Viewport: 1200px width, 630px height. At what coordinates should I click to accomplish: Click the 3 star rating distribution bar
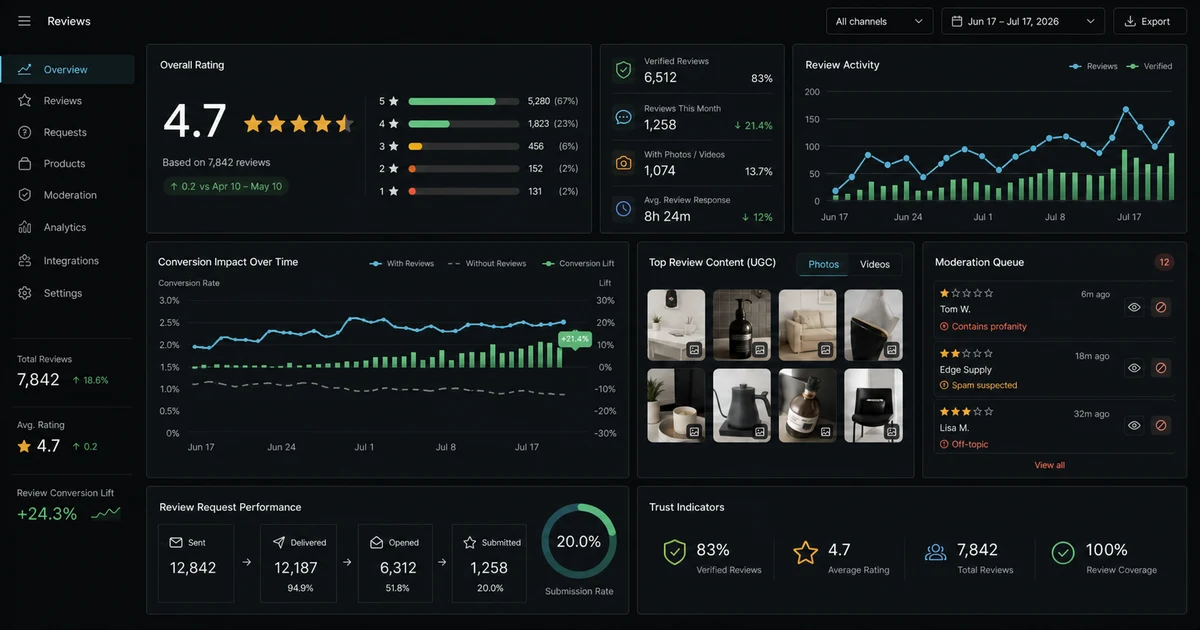[x=464, y=146]
